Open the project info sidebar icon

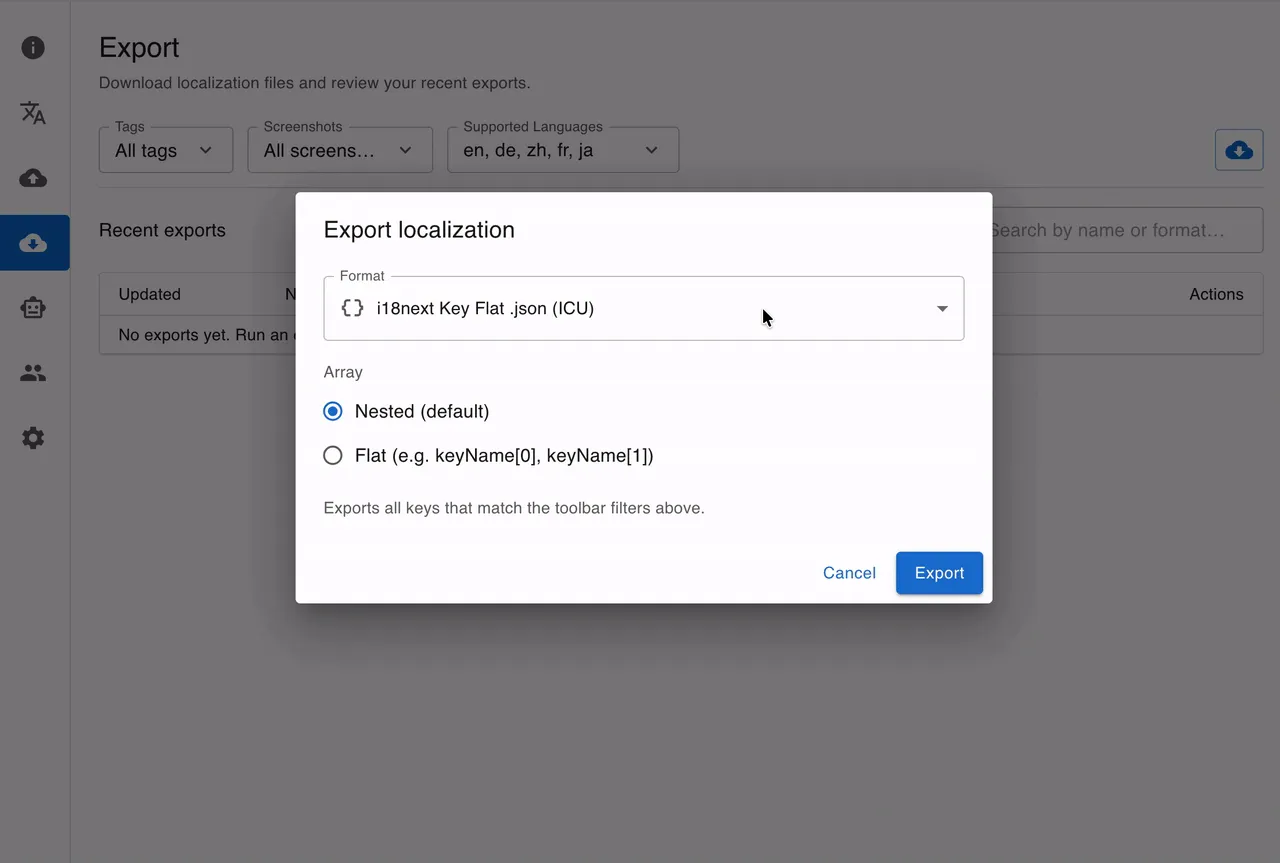tap(33, 48)
